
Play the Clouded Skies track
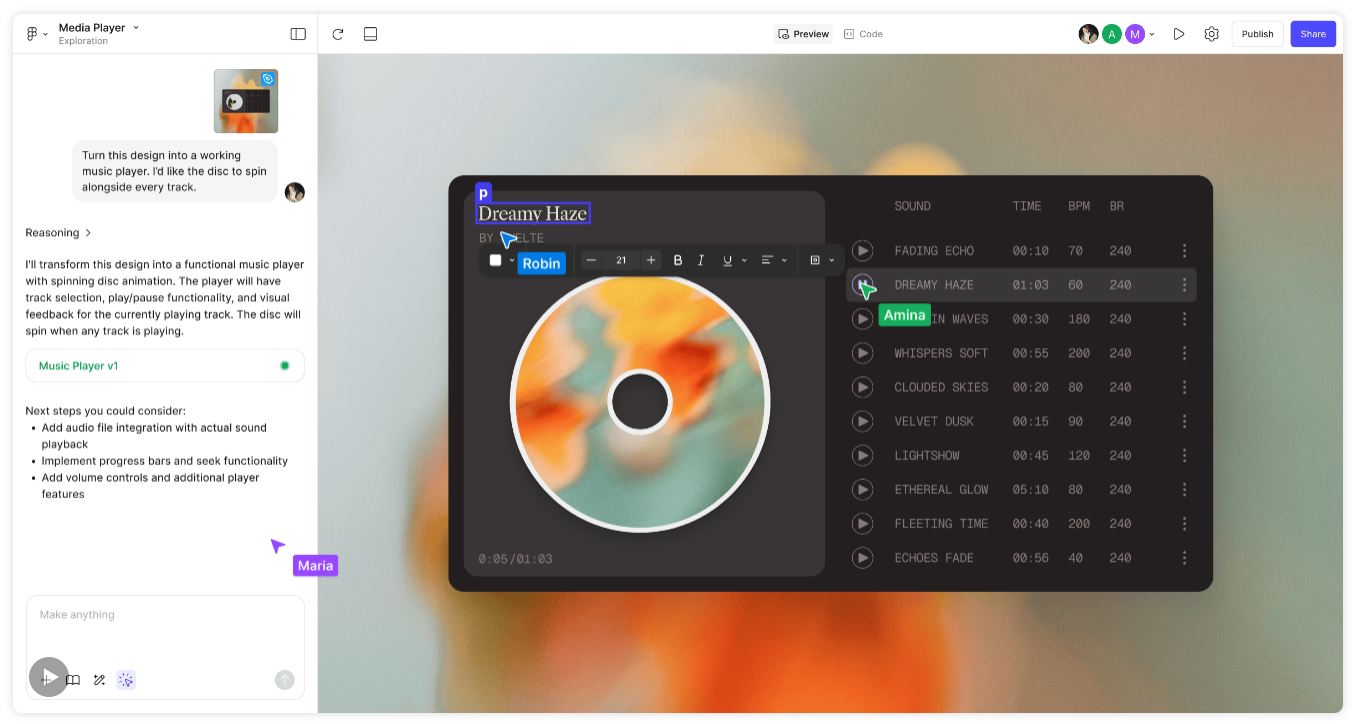862,387
